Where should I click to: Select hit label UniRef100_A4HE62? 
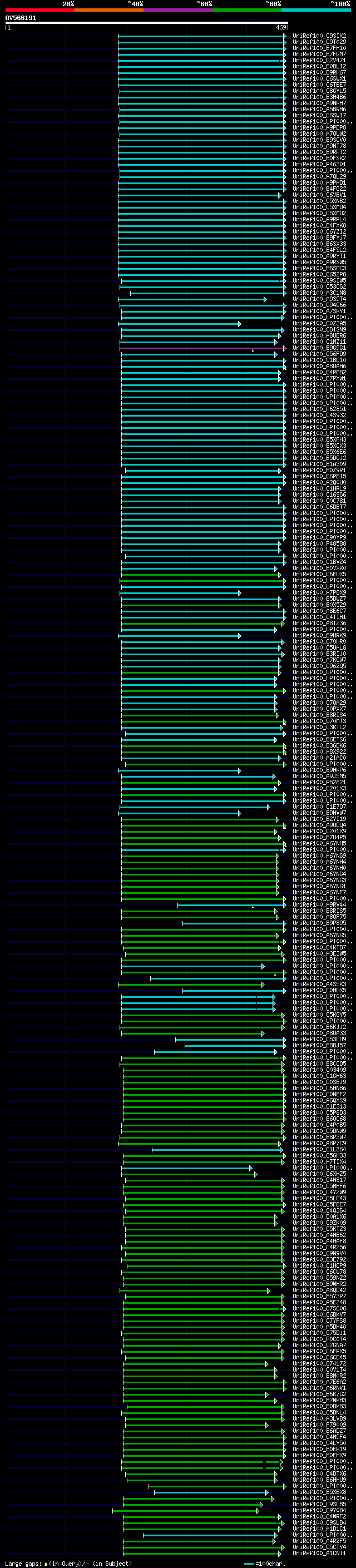click(x=319, y=1235)
